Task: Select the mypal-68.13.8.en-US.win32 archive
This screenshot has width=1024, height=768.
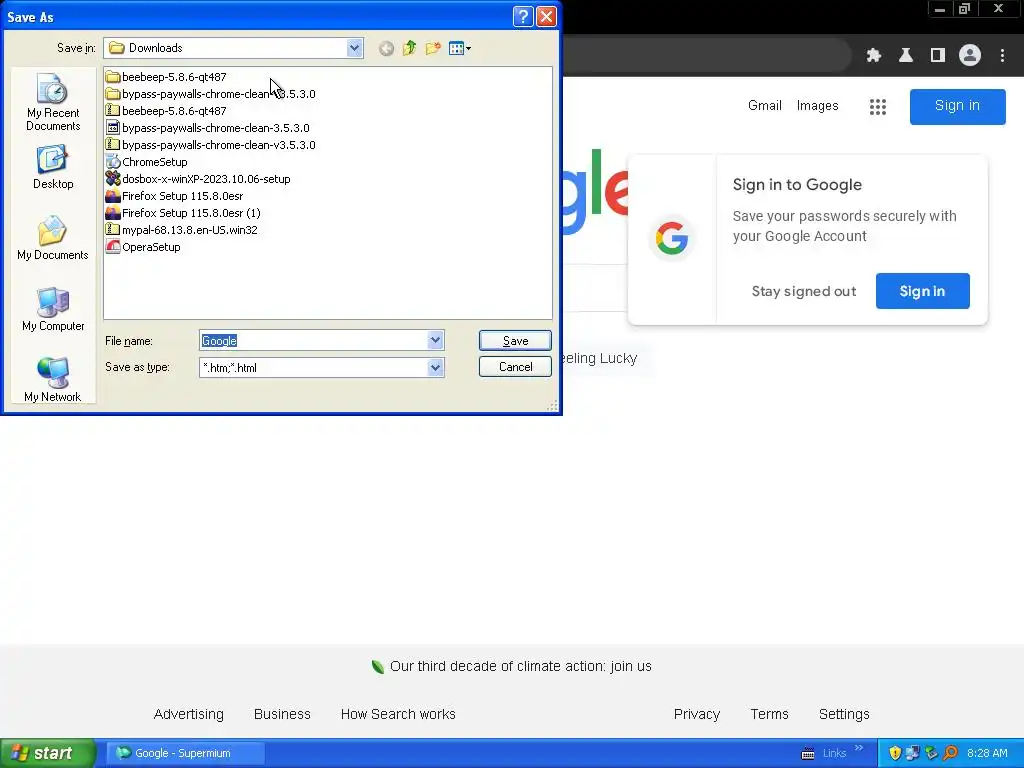Action: pyautogui.click(x=182, y=230)
